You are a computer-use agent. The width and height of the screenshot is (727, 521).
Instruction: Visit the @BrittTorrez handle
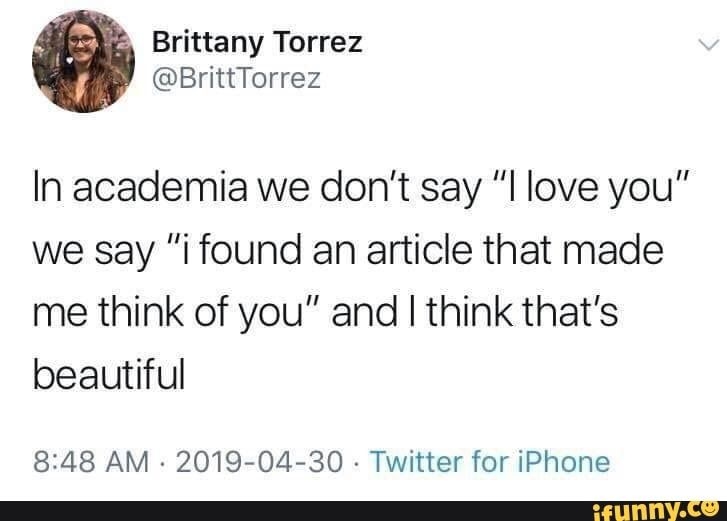[236, 77]
